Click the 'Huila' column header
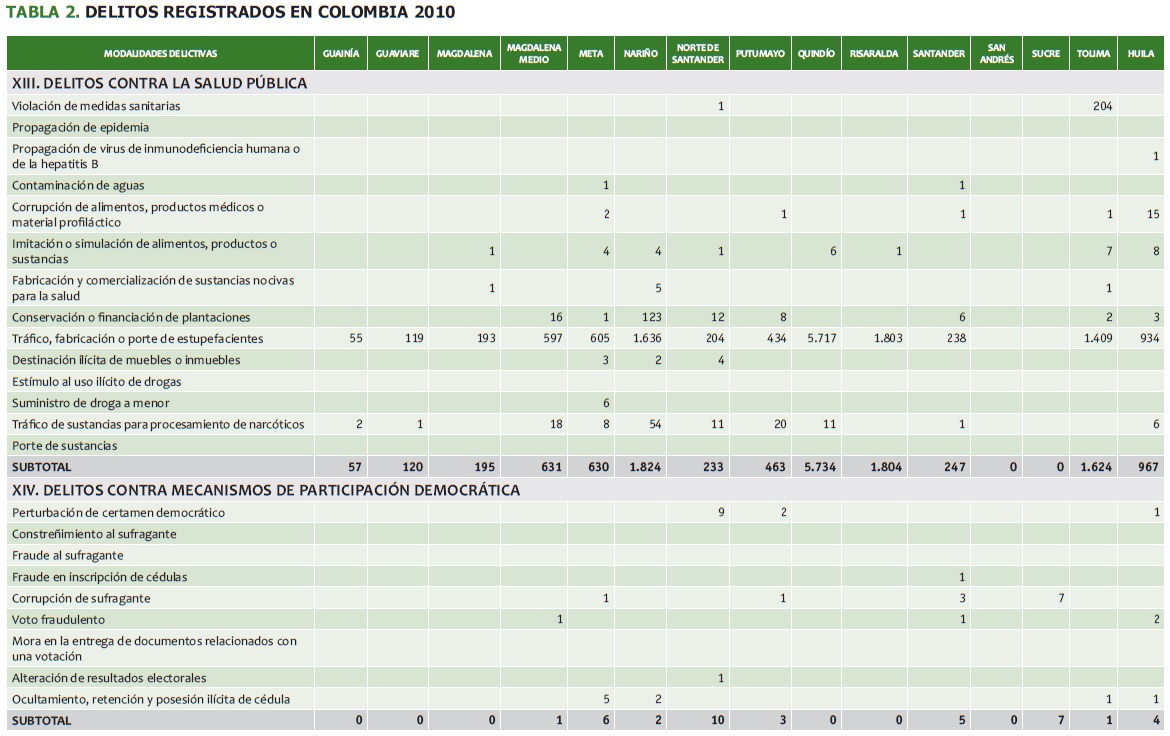1170x736 pixels. tap(1140, 54)
